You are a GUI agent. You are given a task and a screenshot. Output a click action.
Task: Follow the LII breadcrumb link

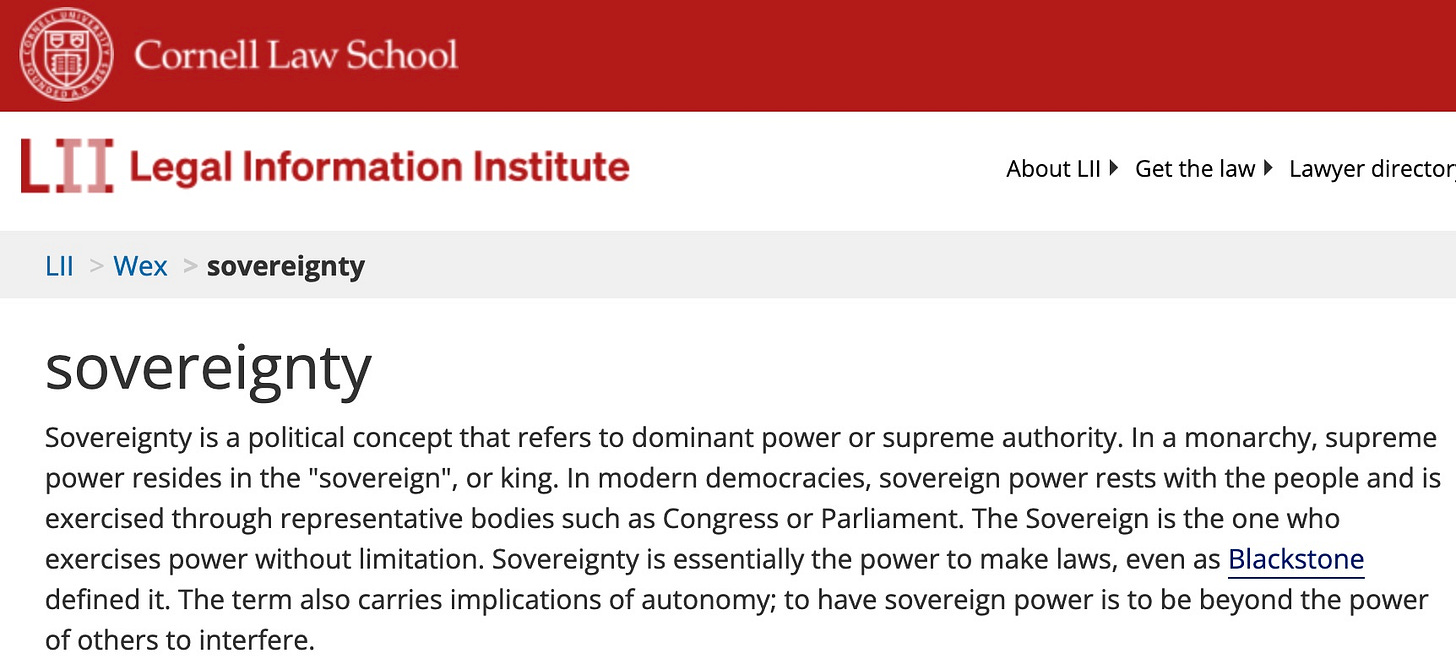(60, 266)
